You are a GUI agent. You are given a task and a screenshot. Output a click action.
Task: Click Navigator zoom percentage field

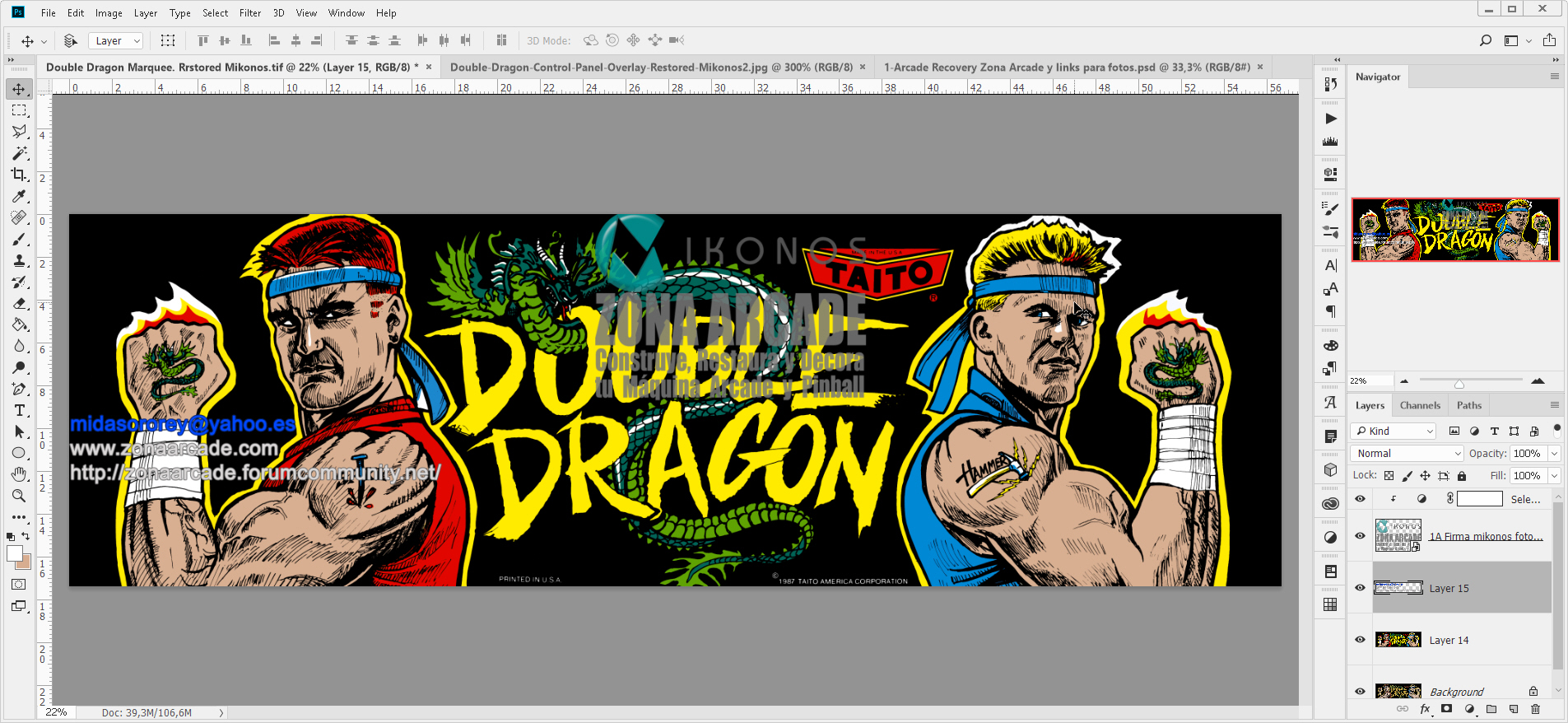[1370, 380]
